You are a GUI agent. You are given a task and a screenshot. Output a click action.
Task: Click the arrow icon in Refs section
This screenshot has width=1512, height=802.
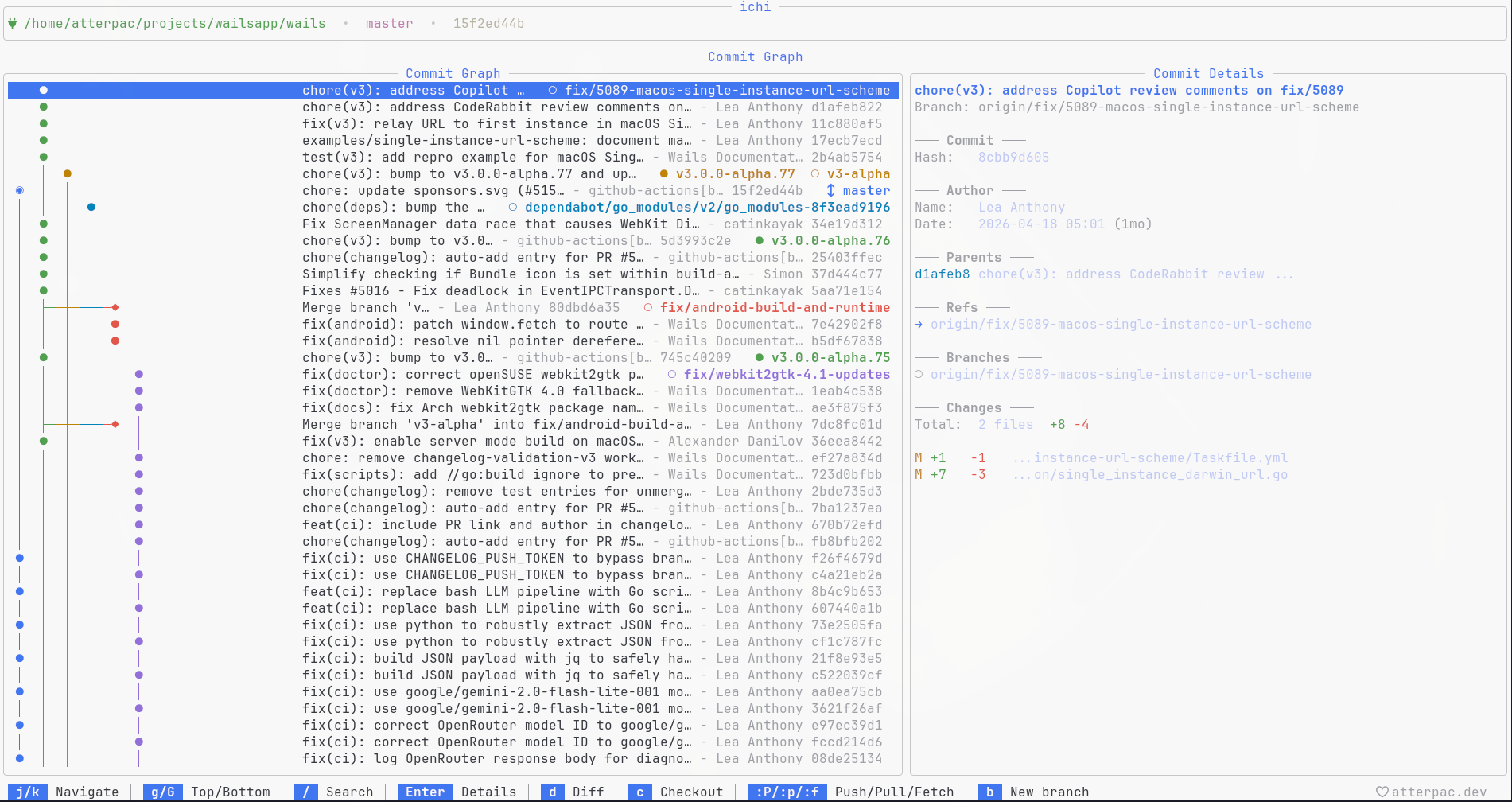tap(919, 325)
